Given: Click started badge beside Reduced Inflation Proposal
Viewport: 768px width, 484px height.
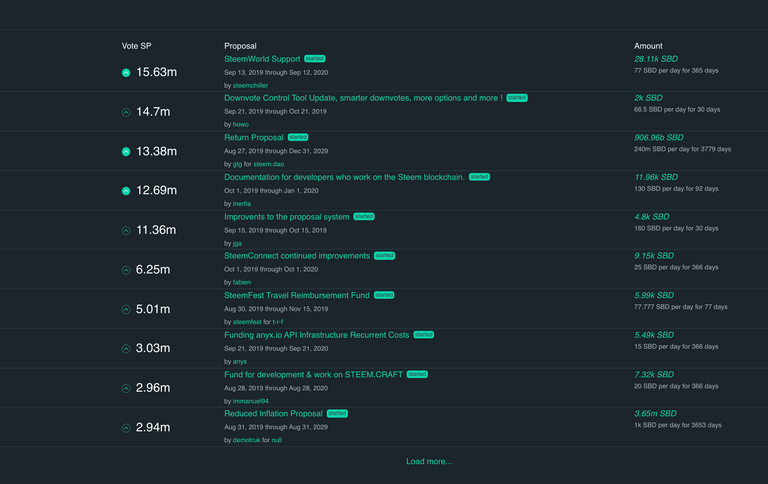Looking at the screenshot, I should pyautogui.click(x=337, y=413).
